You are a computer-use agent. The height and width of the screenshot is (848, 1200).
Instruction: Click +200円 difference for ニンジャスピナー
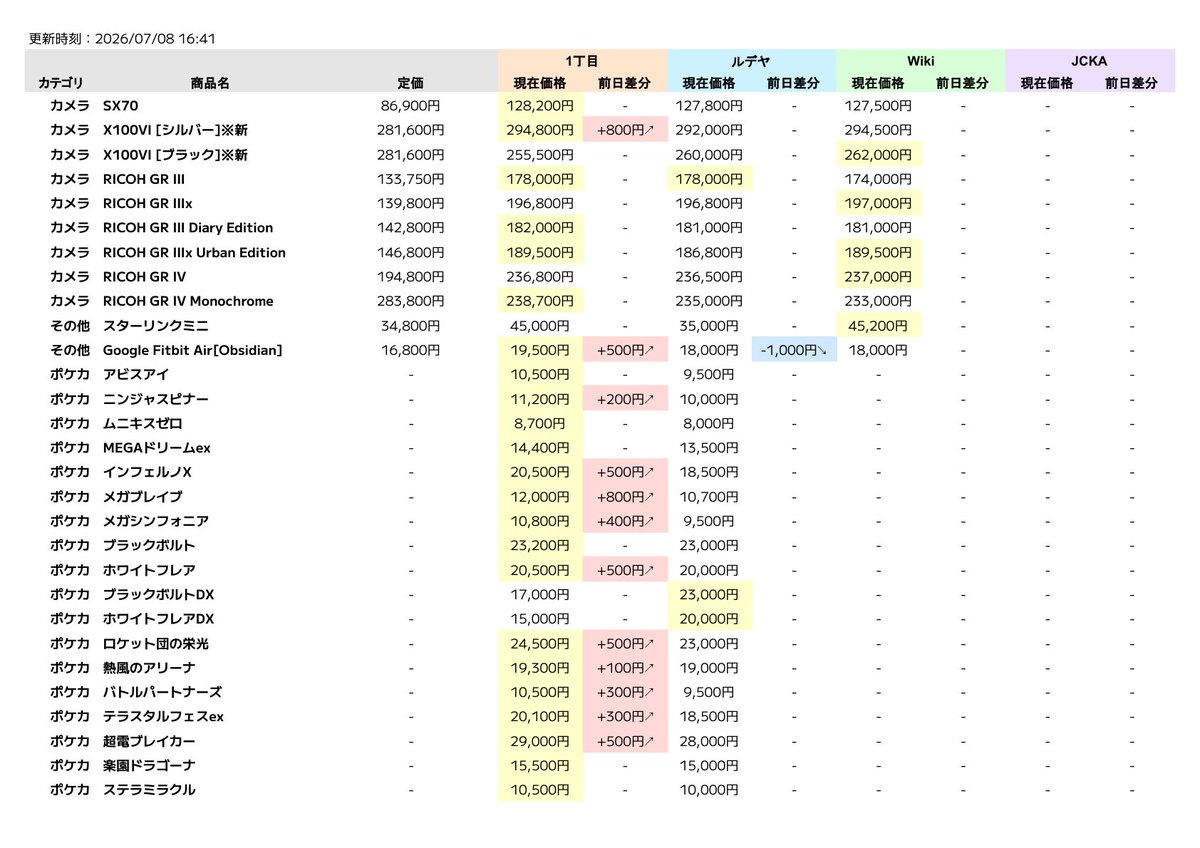click(625, 399)
